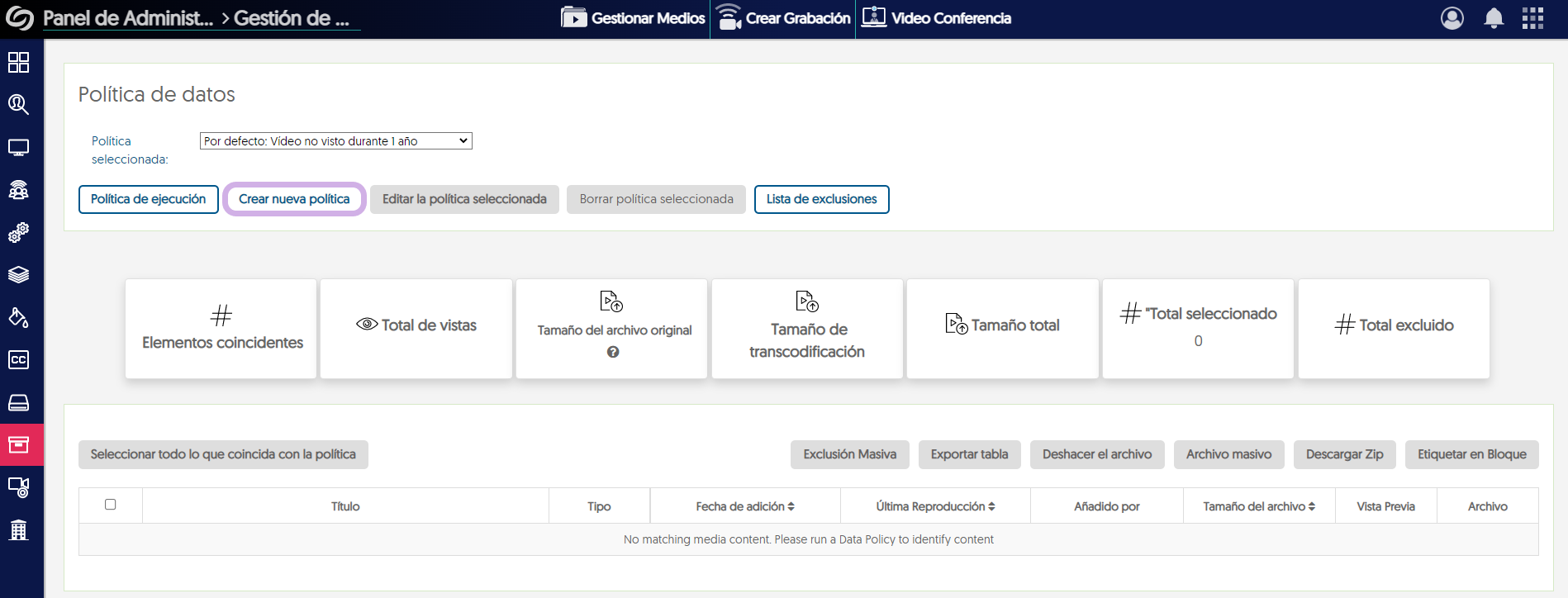Open the Política seleccionada dropdown
The height and width of the screenshot is (598, 1568).
[335, 141]
